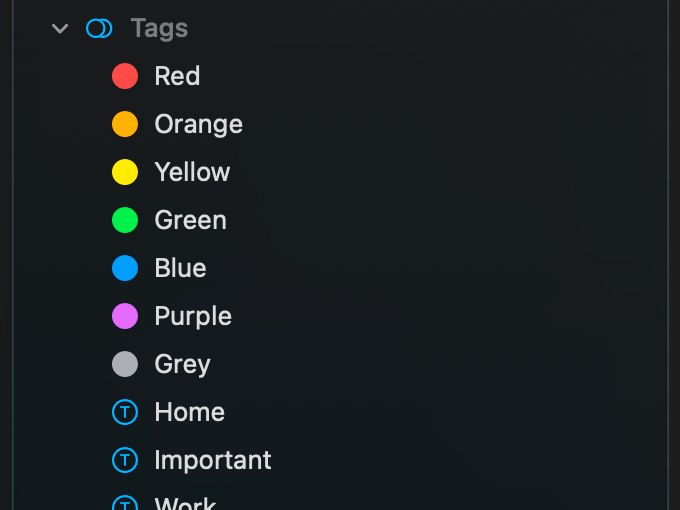The height and width of the screenshot is (510, 680).
Task: Click the grey tag color dot
Action: [x=125, y=364]
